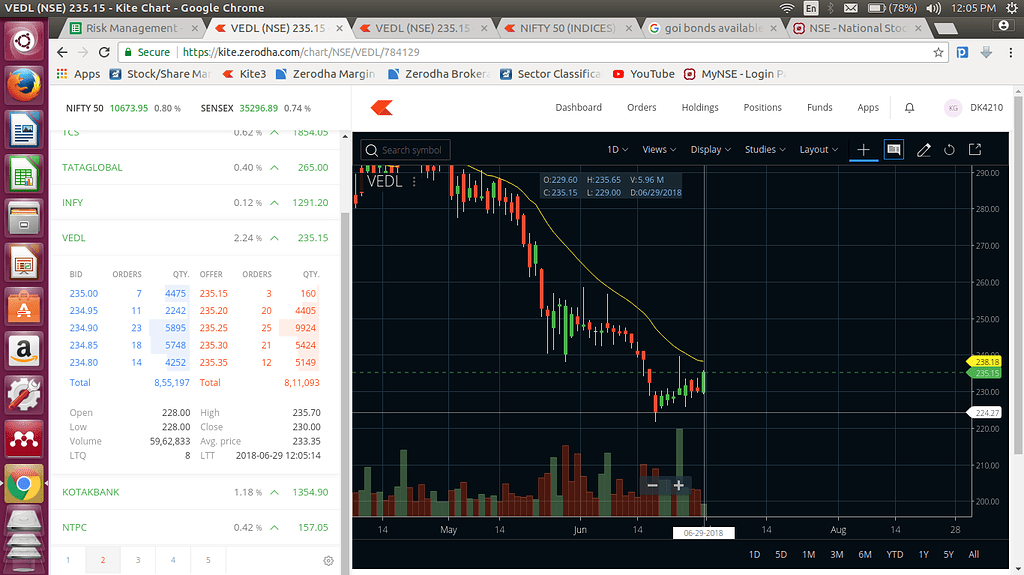Screen dimensions: 1024x575
Task: Set chart range to 1M
Action: (x=808, y=554)
